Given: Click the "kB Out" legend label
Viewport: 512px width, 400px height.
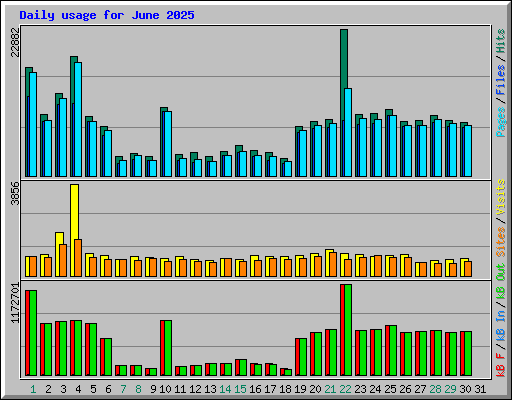Looking at the screenshot, I should [501, 281].
